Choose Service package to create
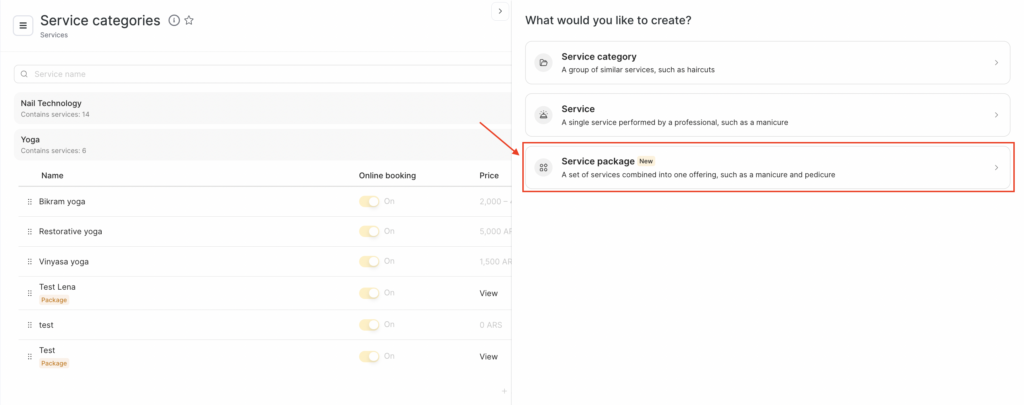 [767, 167]
